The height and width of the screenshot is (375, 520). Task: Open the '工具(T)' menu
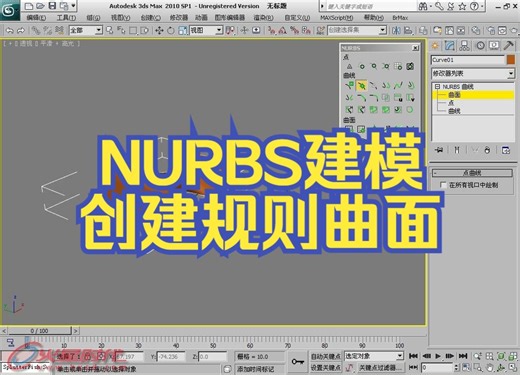click(x=66, y=18)
